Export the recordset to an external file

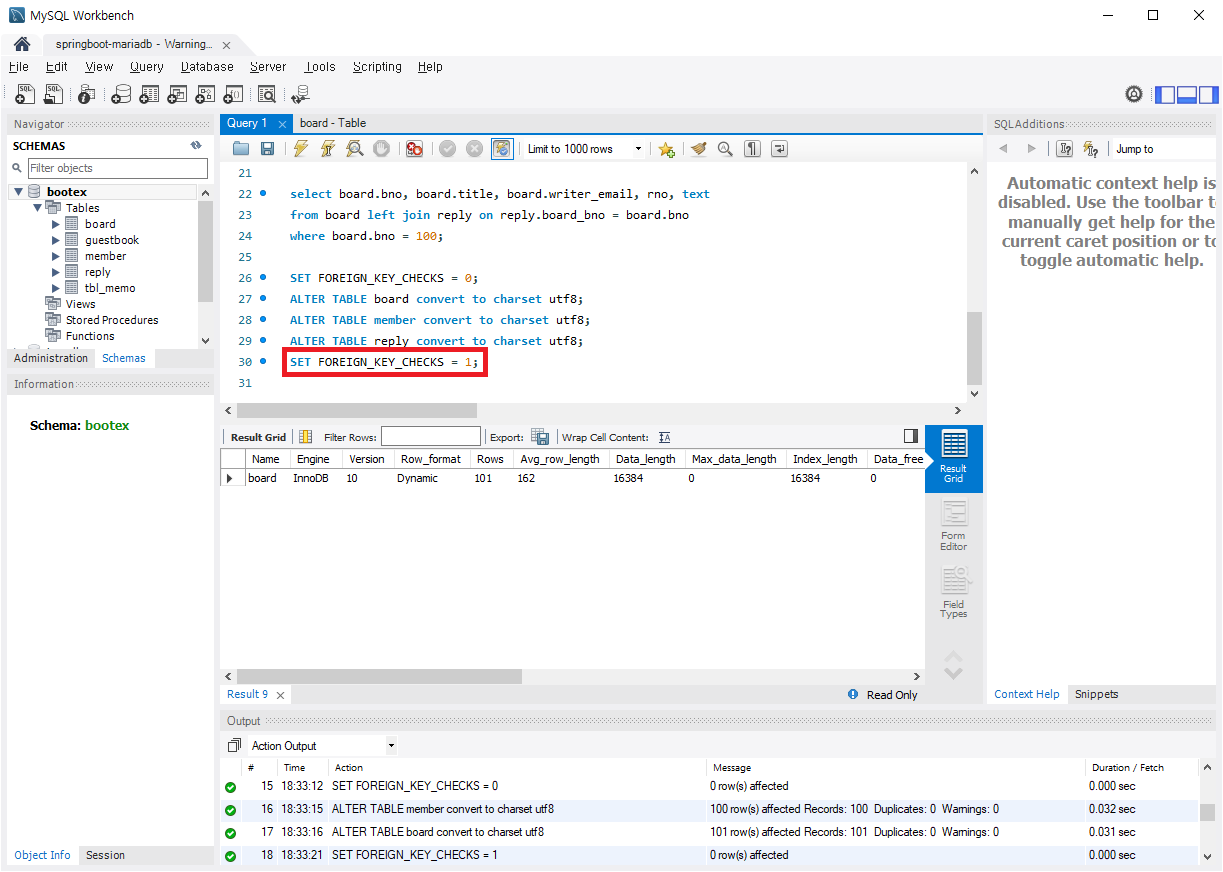(x=540, y=437)
